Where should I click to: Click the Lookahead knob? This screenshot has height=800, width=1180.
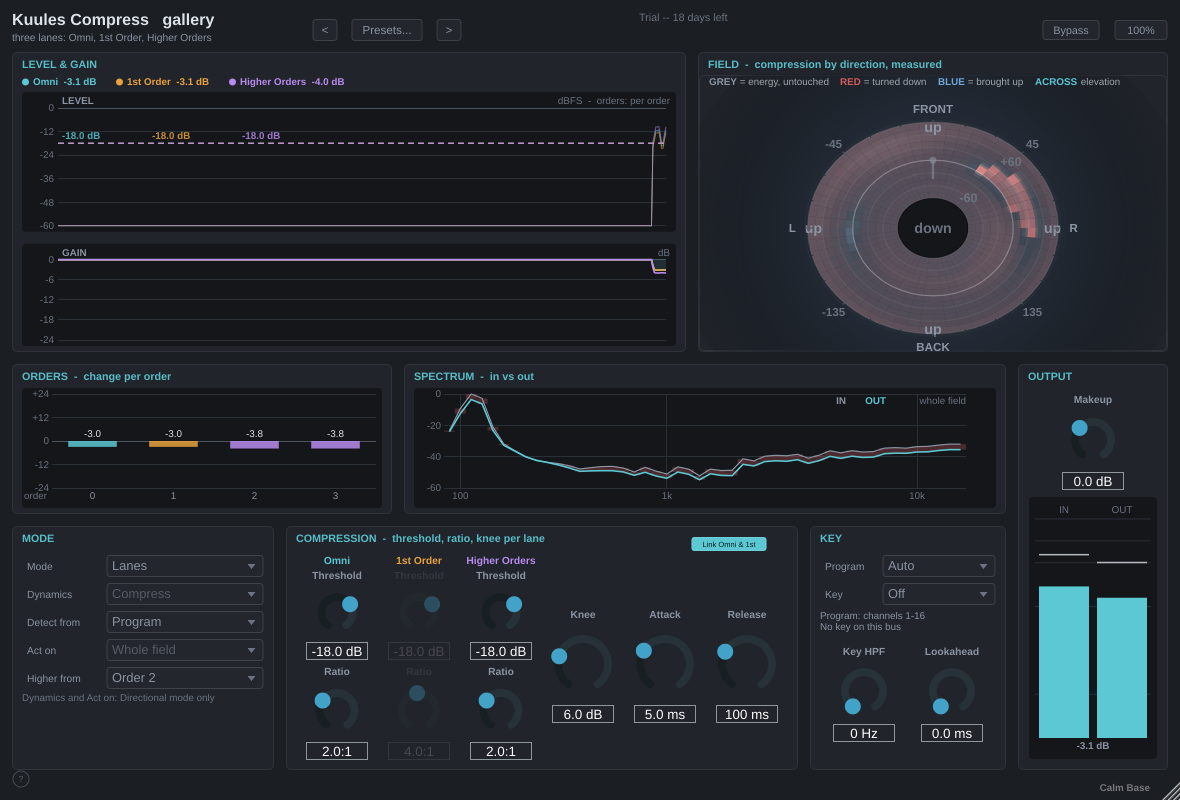tap(951, 691)
